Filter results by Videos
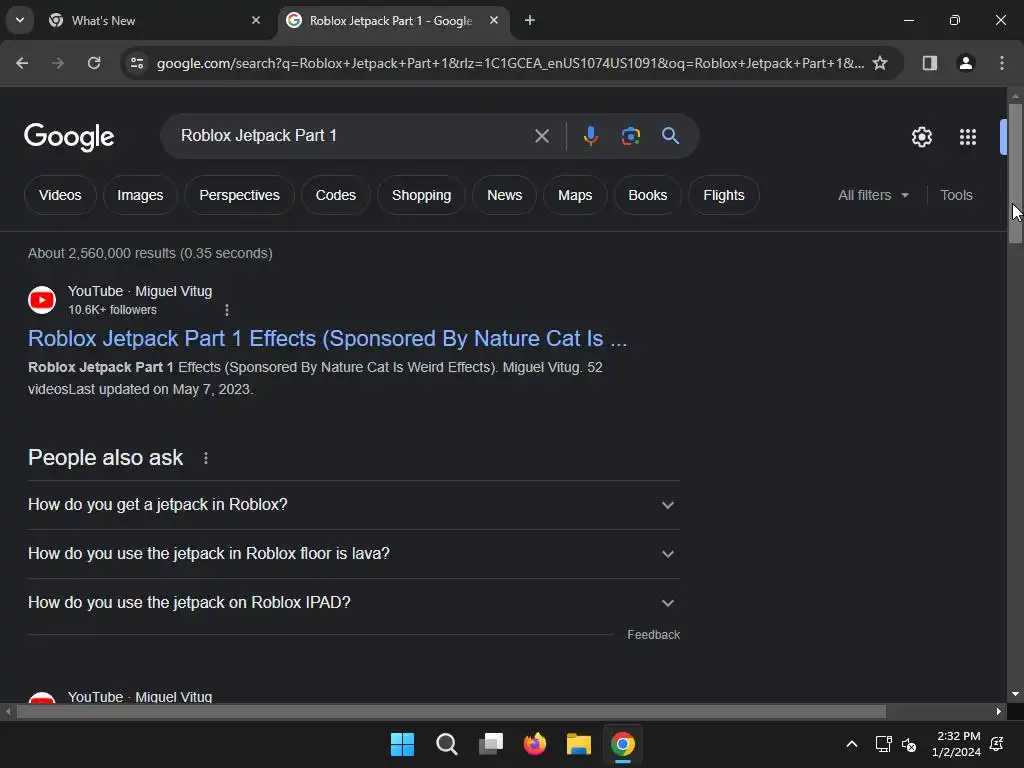Screen dimensions: 1024x768 tap(60, 195)
